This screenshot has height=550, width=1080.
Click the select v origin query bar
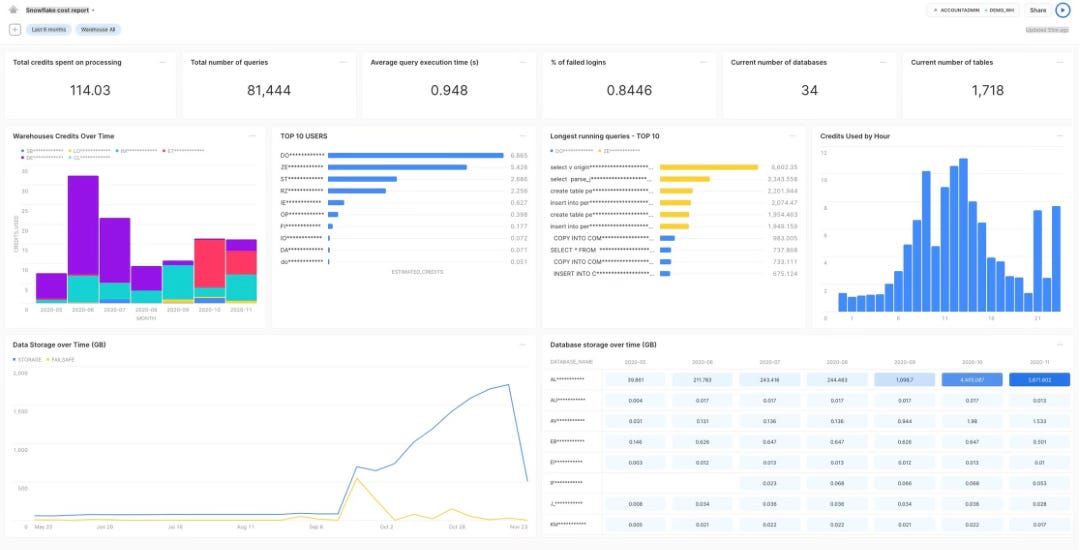(x=709, y=167)
